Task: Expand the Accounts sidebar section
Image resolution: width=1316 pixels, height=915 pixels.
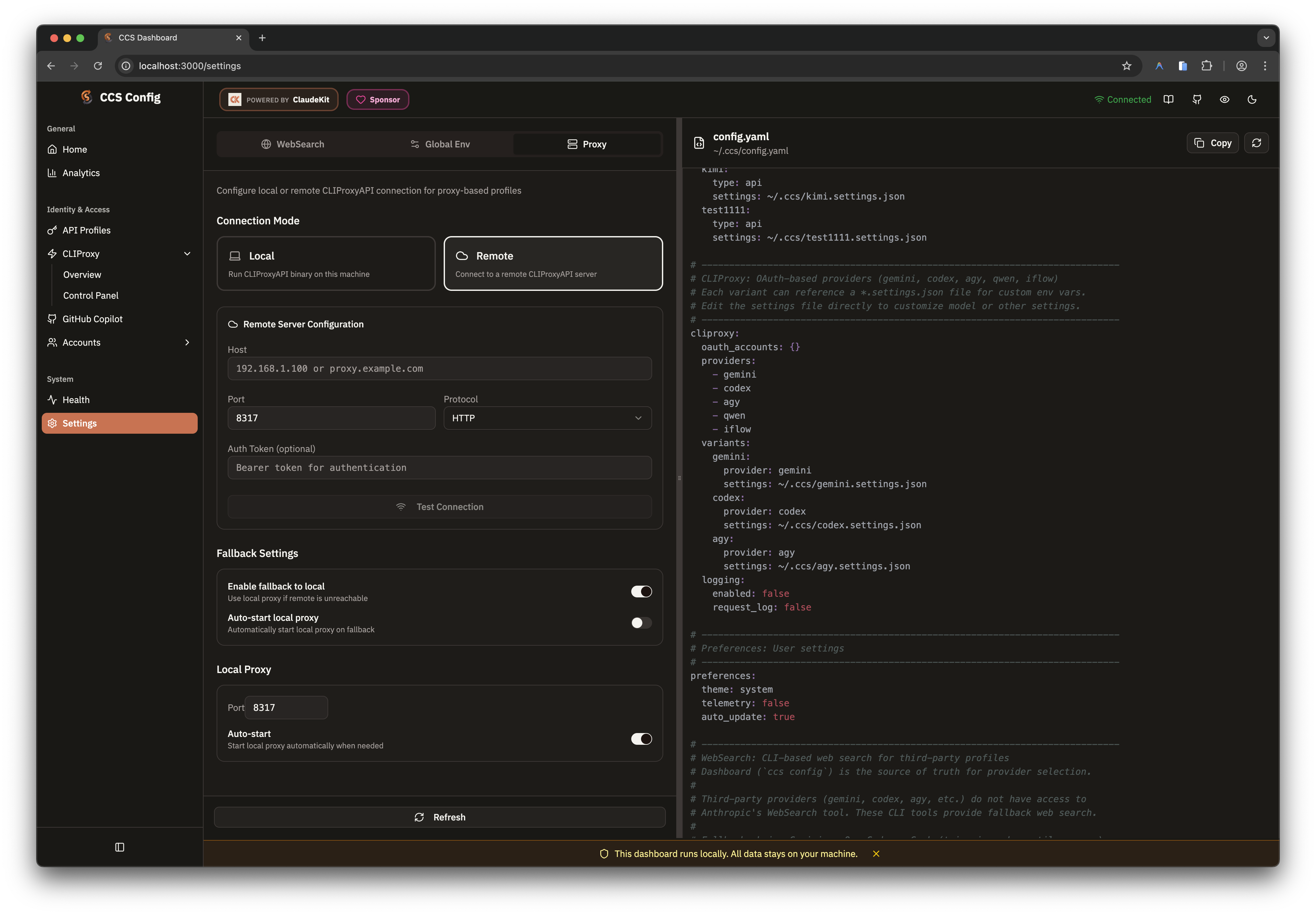Action: click(187, 342)
